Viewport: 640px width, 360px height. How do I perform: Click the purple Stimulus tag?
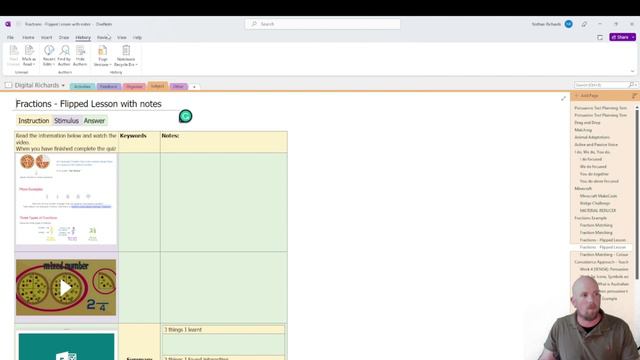point(66,121)
